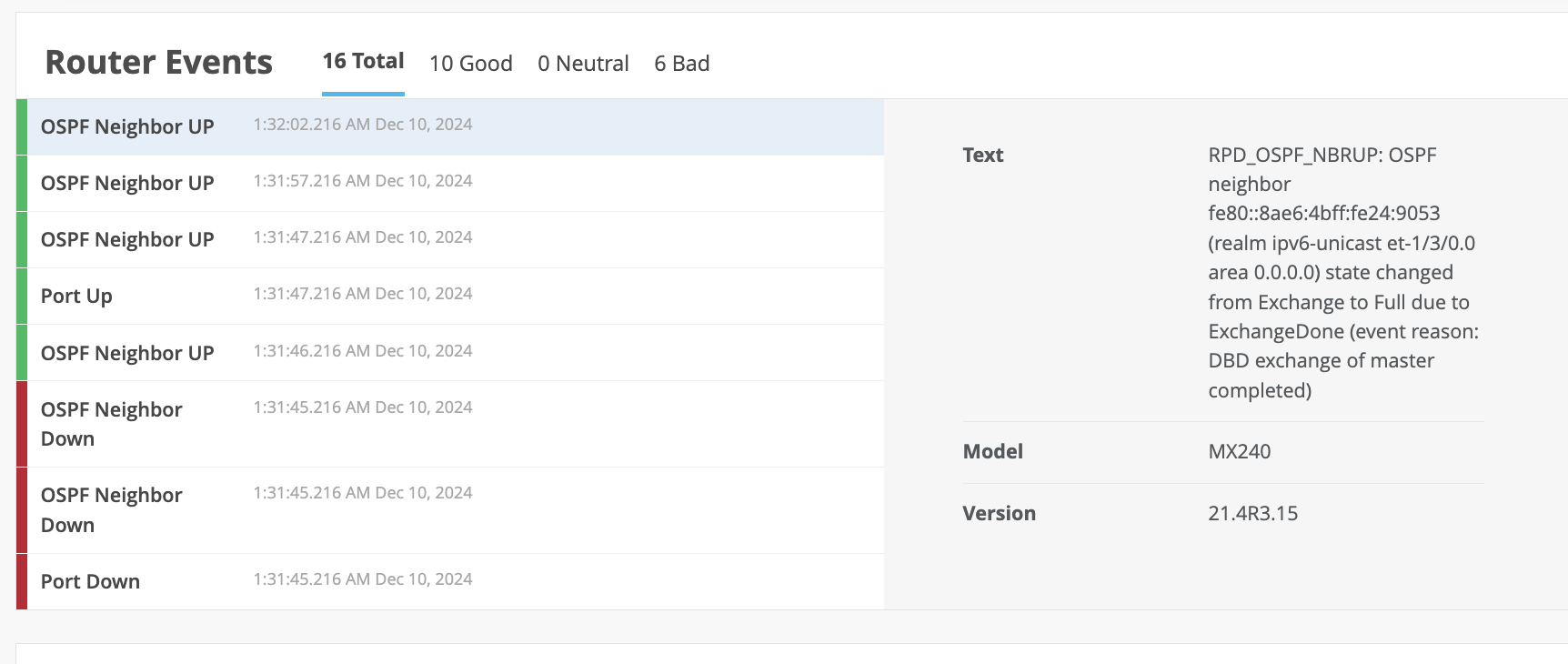1568x664 pixels.
Task: Show the 6 Bad events tab
Action: (x=681, y=64)
